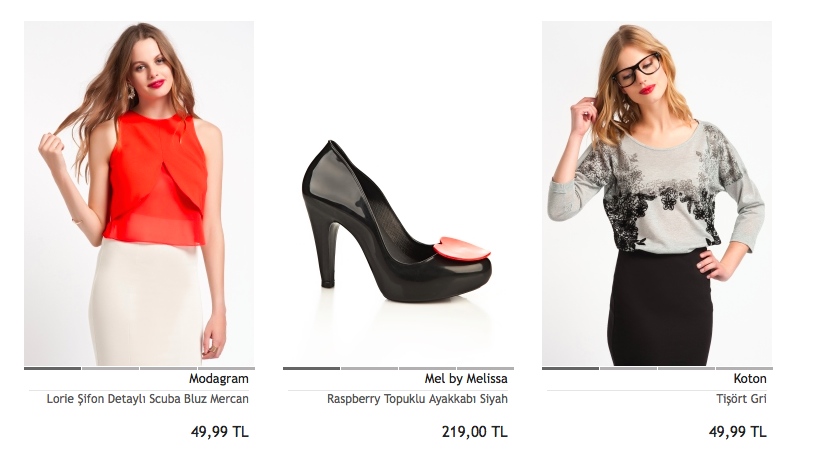Click the 219,00 TL shoe price
The image size is (820, 457).
pos(474,432)
